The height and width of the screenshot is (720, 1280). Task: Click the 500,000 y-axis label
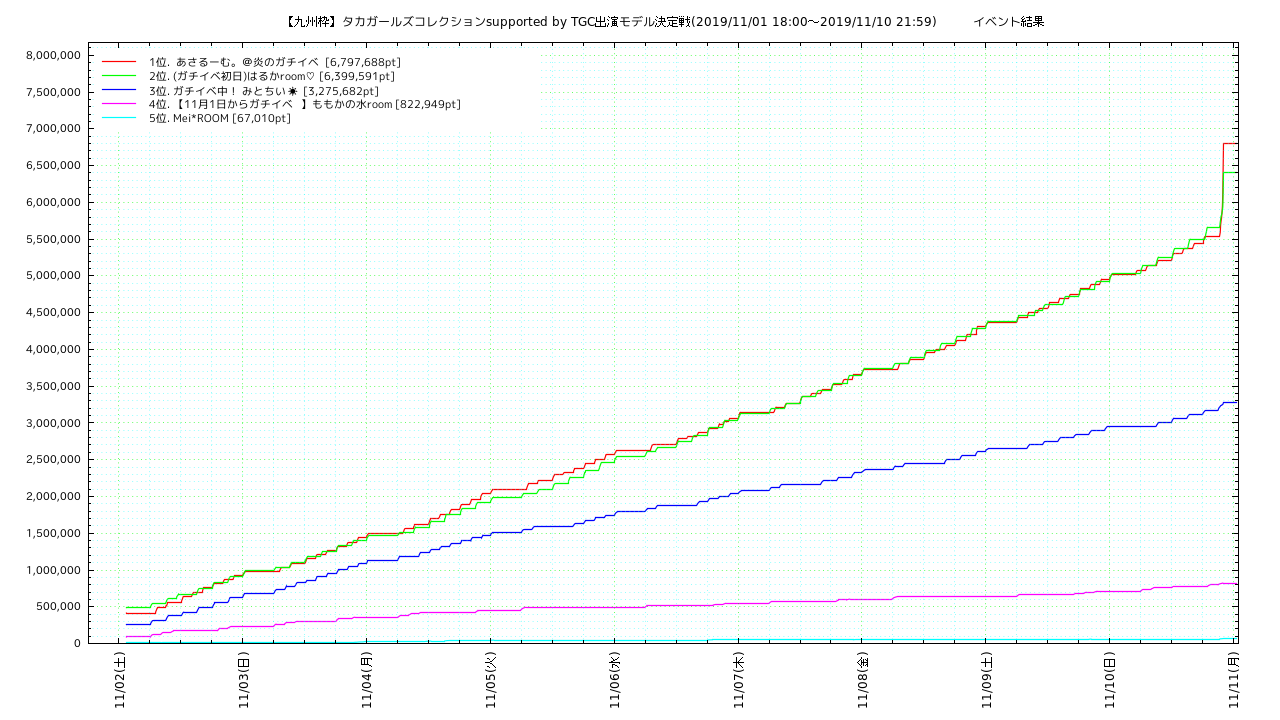pos(56,606)
